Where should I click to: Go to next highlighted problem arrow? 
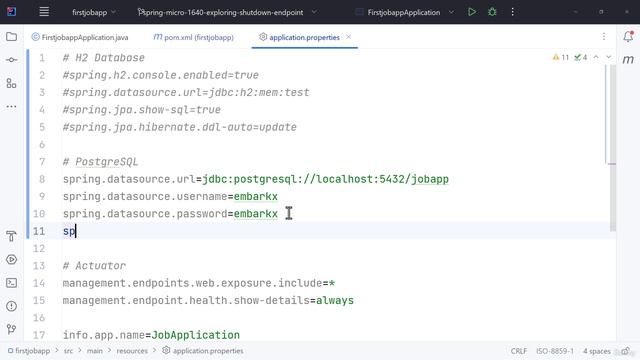[x=609, y=57]
